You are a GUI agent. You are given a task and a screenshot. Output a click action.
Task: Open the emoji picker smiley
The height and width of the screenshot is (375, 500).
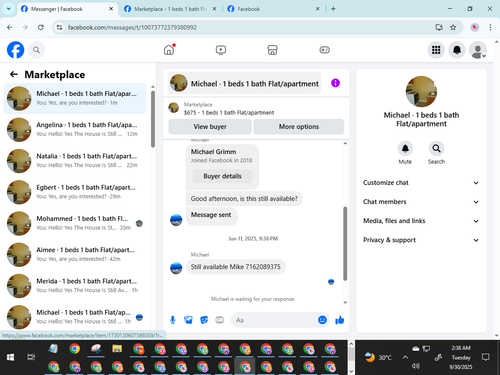pos(322,320)
